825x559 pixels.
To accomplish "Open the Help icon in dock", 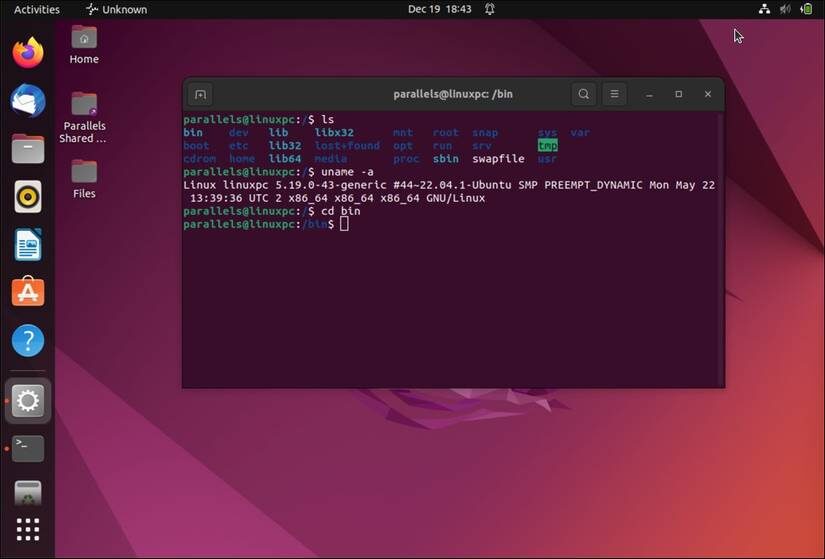I will coord(28,341).
